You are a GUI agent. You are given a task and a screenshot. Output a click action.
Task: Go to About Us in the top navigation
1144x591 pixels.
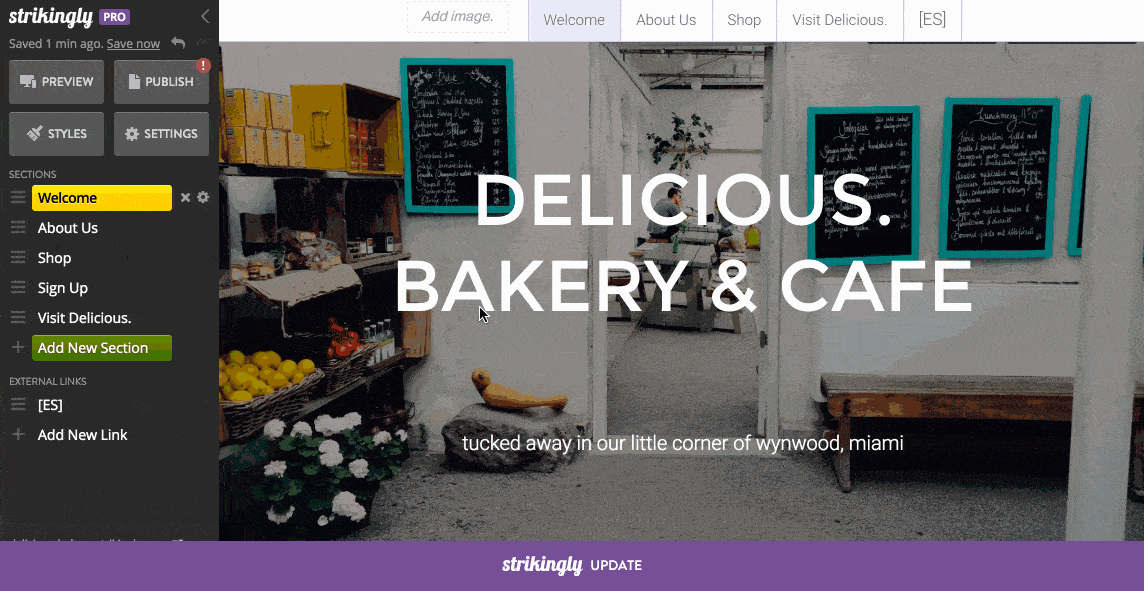tap(666, 20)
